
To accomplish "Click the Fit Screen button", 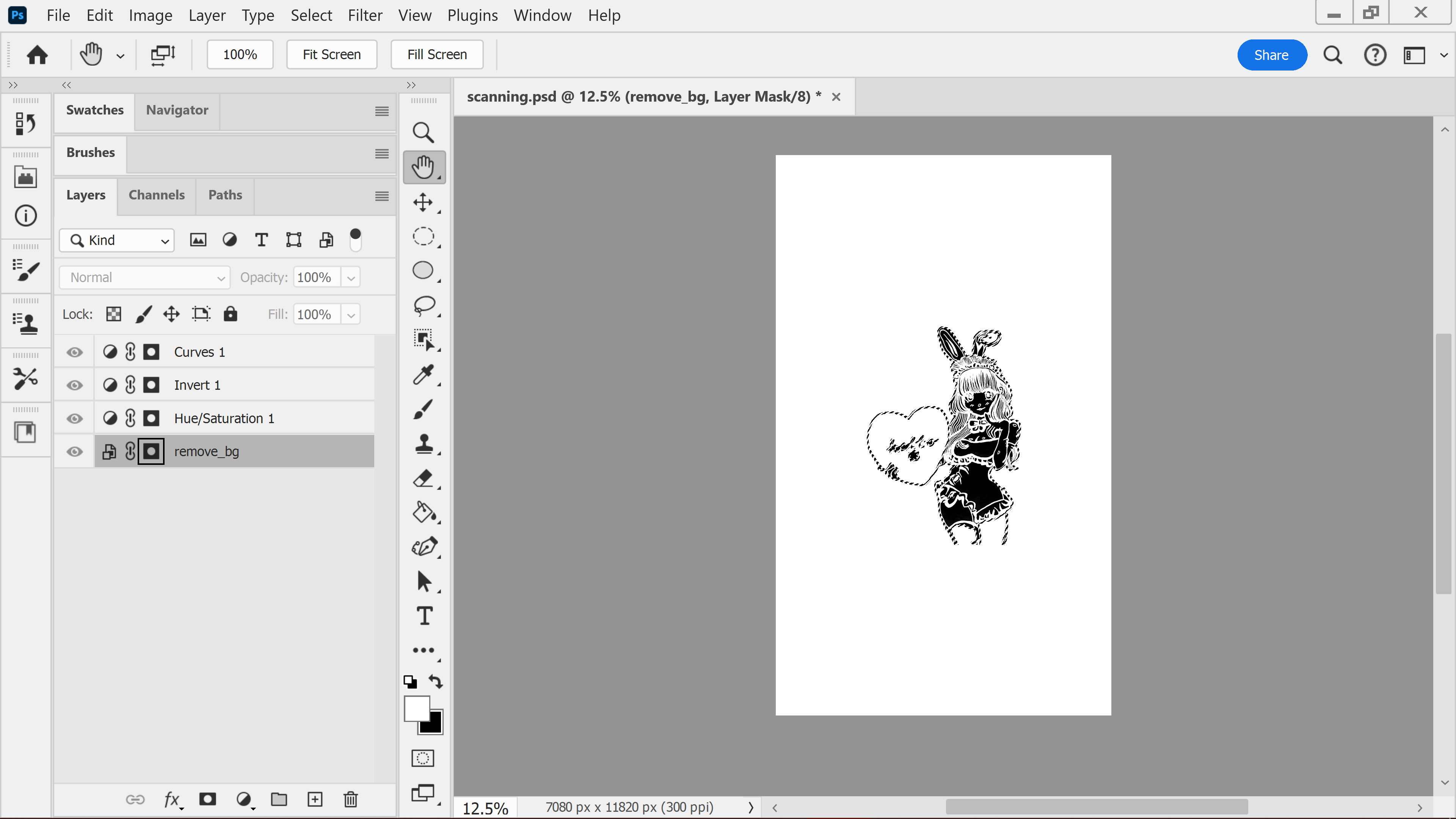I will [331, 55].
